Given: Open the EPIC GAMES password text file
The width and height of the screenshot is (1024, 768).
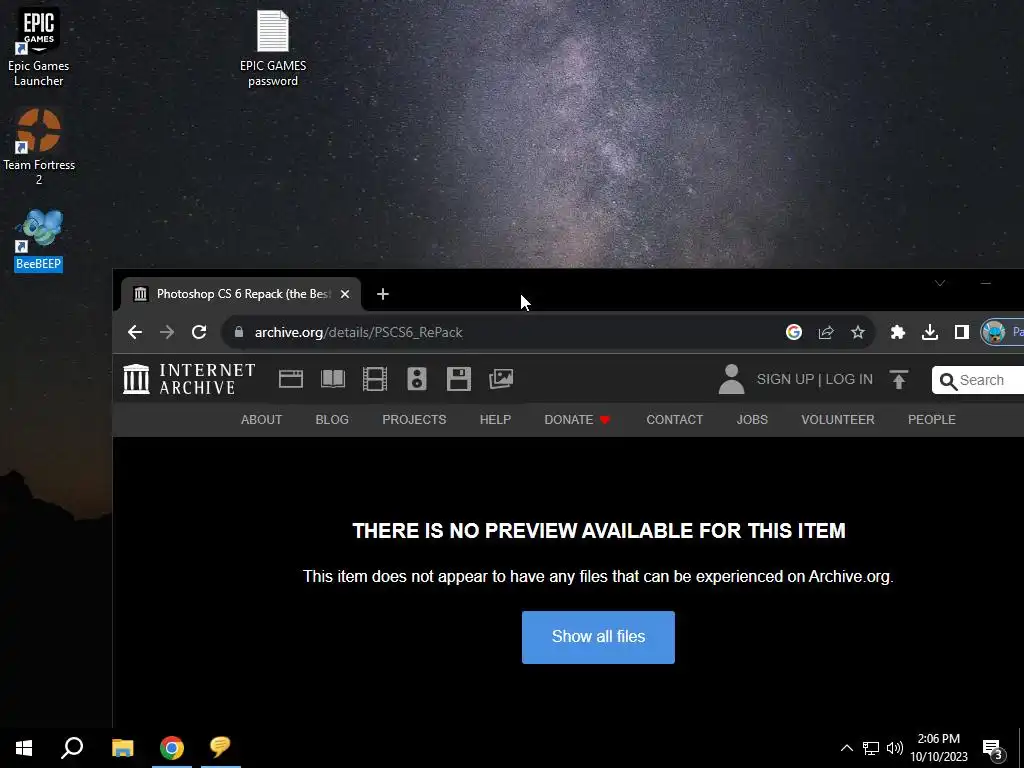Looking at the screenshot, I should pyautogui.click(x=272, y=48).
